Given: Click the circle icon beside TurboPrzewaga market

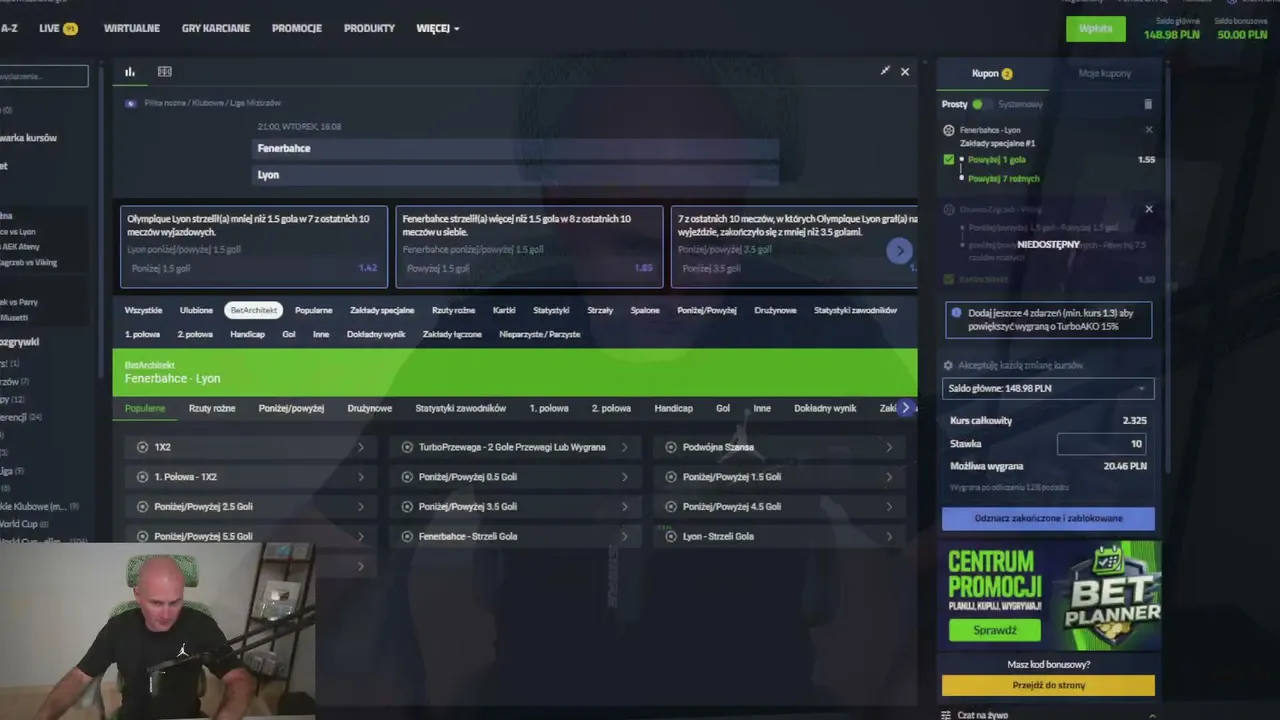Looking at the screenshot, I should pyautogui.click(x=407, y=447).
